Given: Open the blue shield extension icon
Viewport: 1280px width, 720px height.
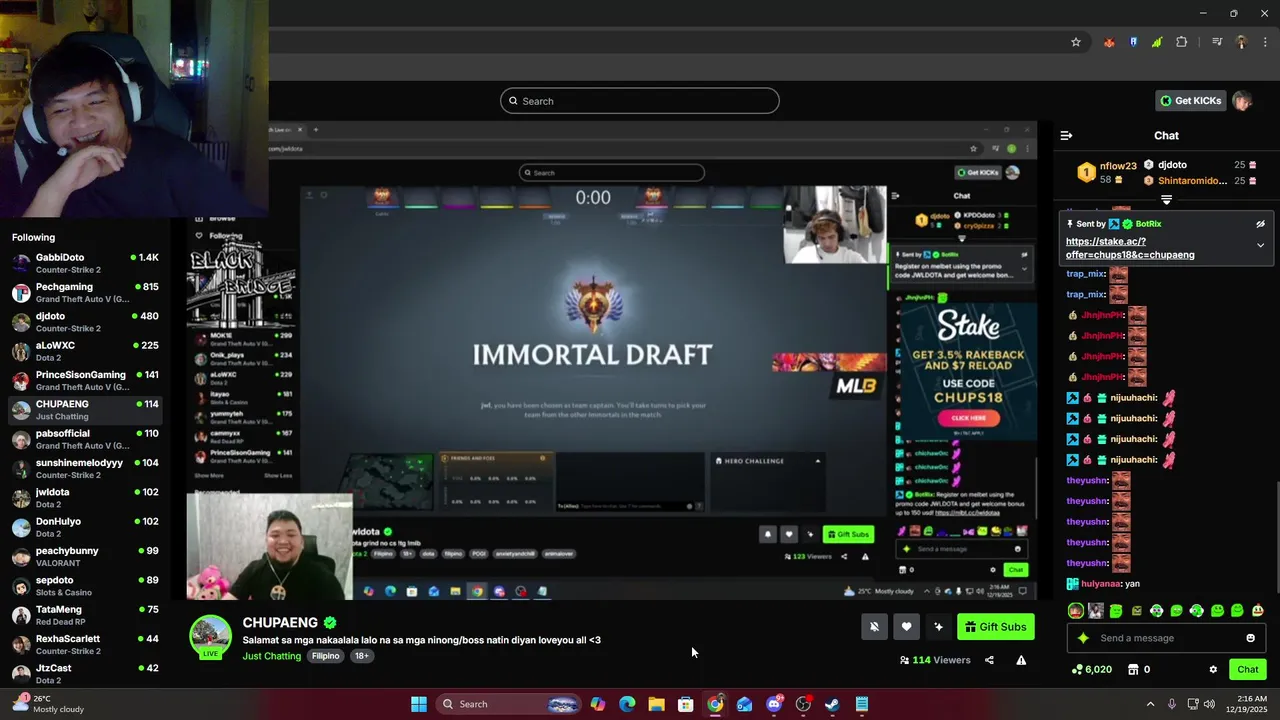Looking at the screenshot, I should (x=1133, y=42).
